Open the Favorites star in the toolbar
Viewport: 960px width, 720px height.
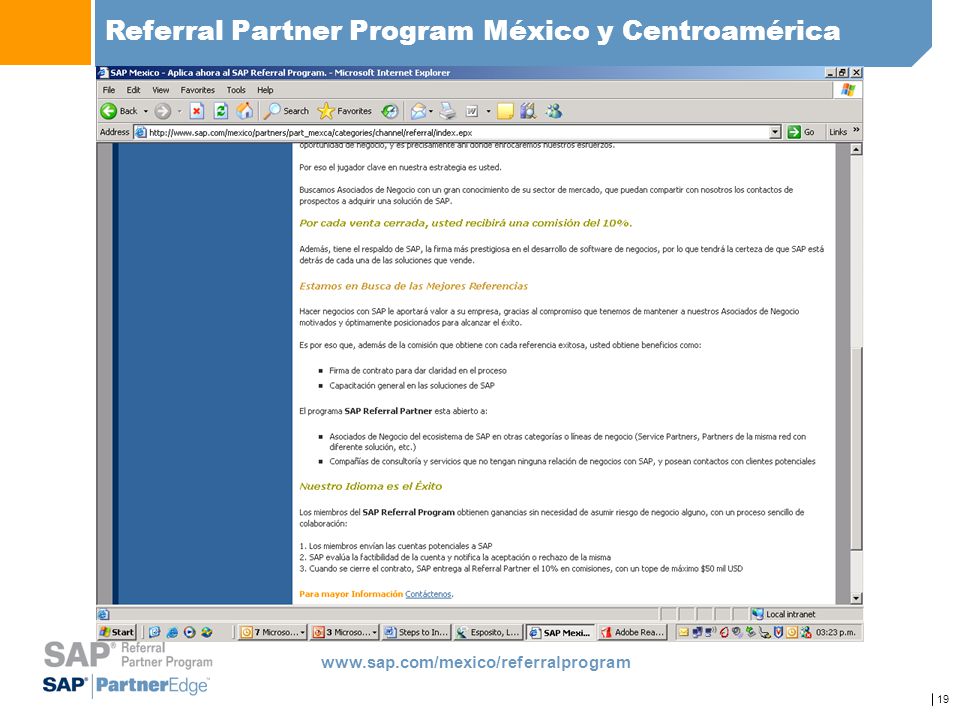point(345,111)
